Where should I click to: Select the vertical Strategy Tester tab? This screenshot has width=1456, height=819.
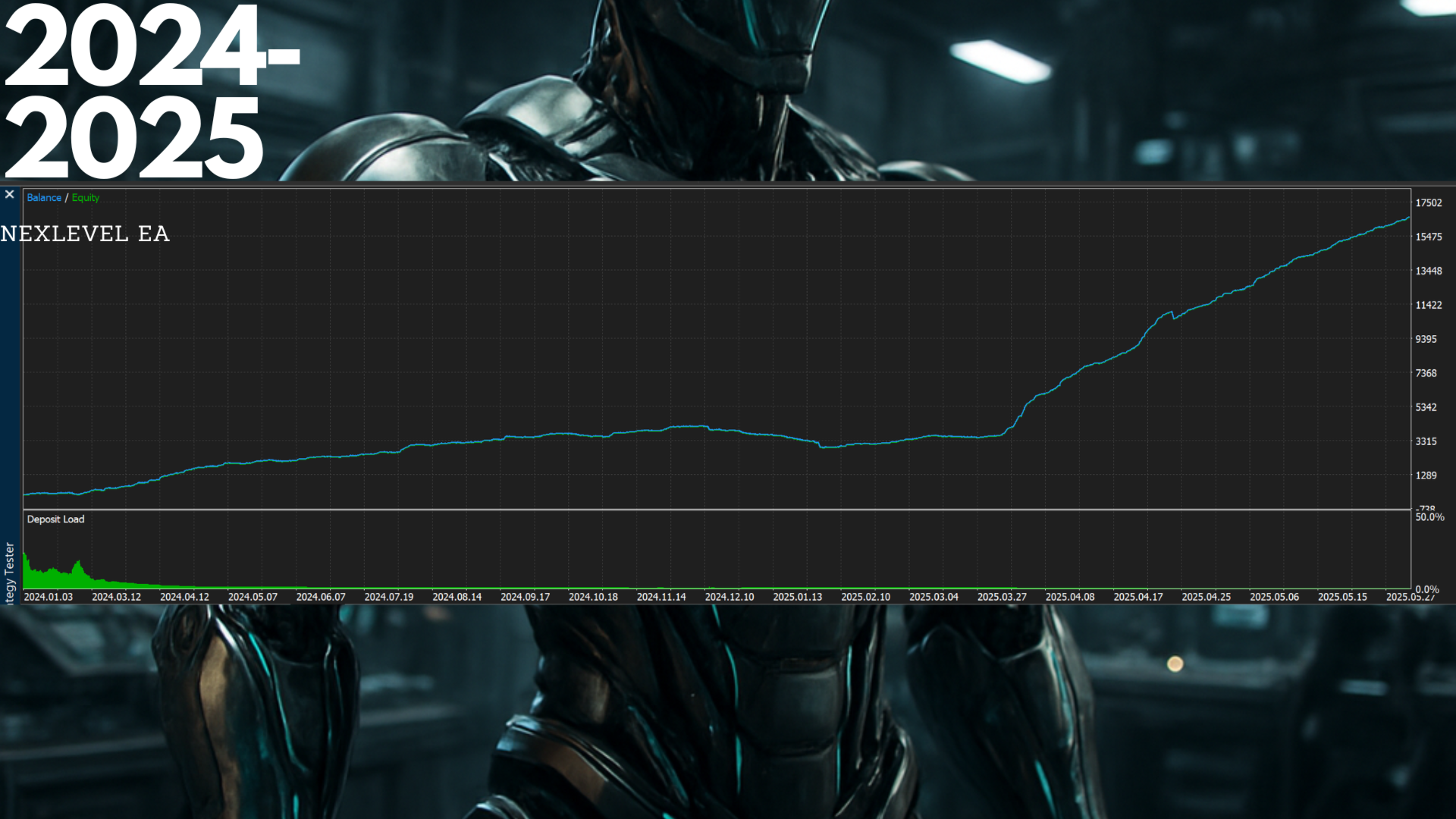[9, 573]
